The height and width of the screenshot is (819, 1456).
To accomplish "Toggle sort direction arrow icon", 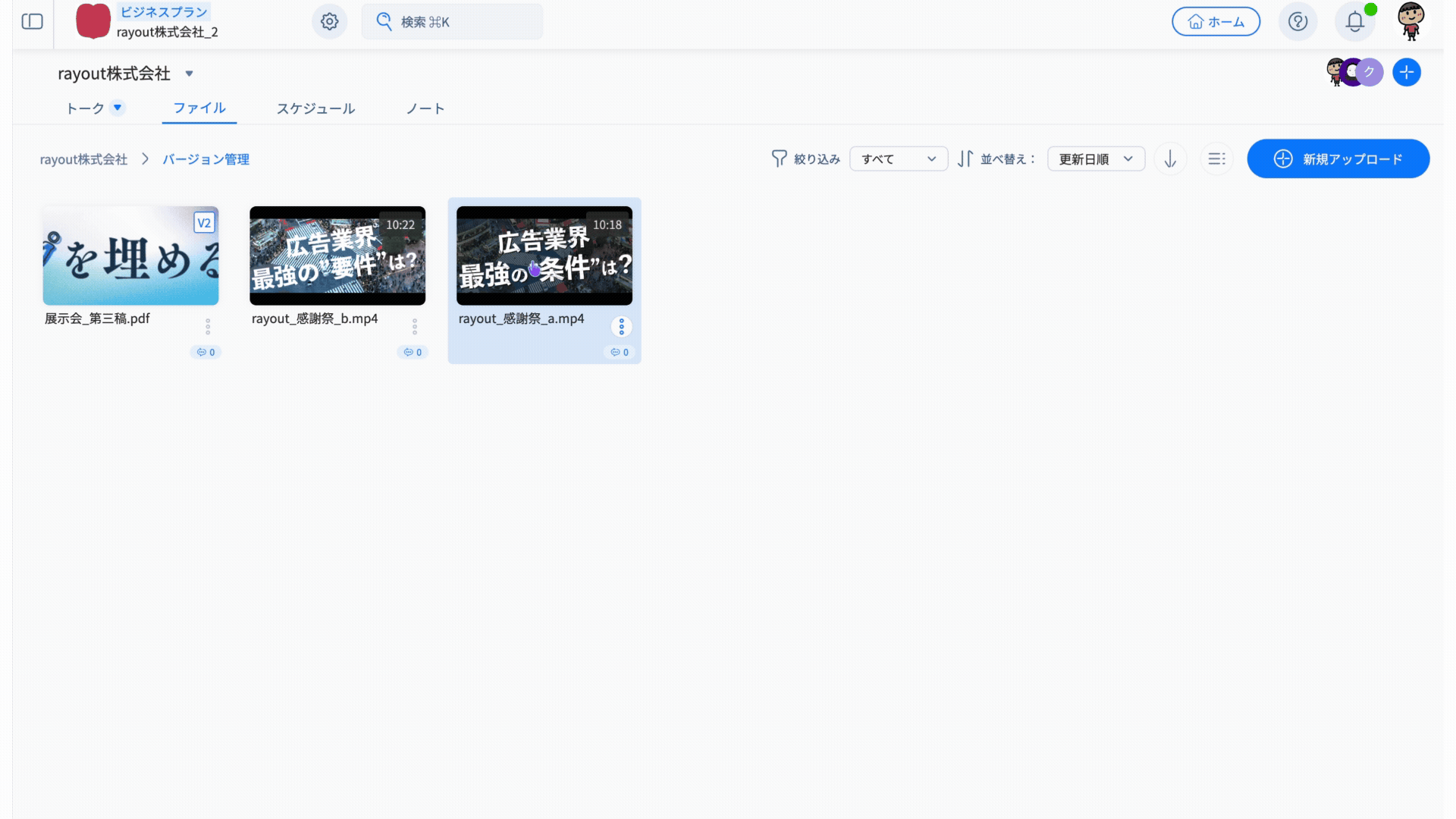I will click(1170, 158).
